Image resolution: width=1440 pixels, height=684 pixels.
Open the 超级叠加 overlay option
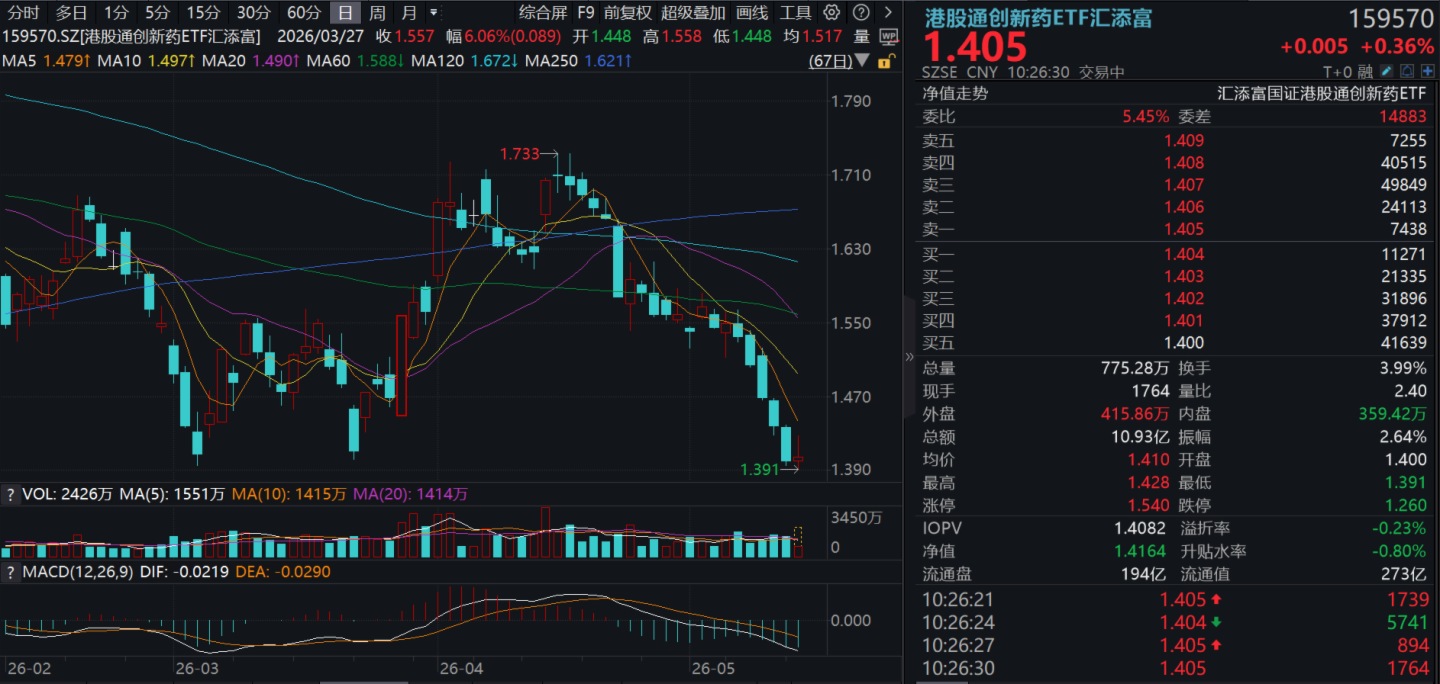pos(694,13)
